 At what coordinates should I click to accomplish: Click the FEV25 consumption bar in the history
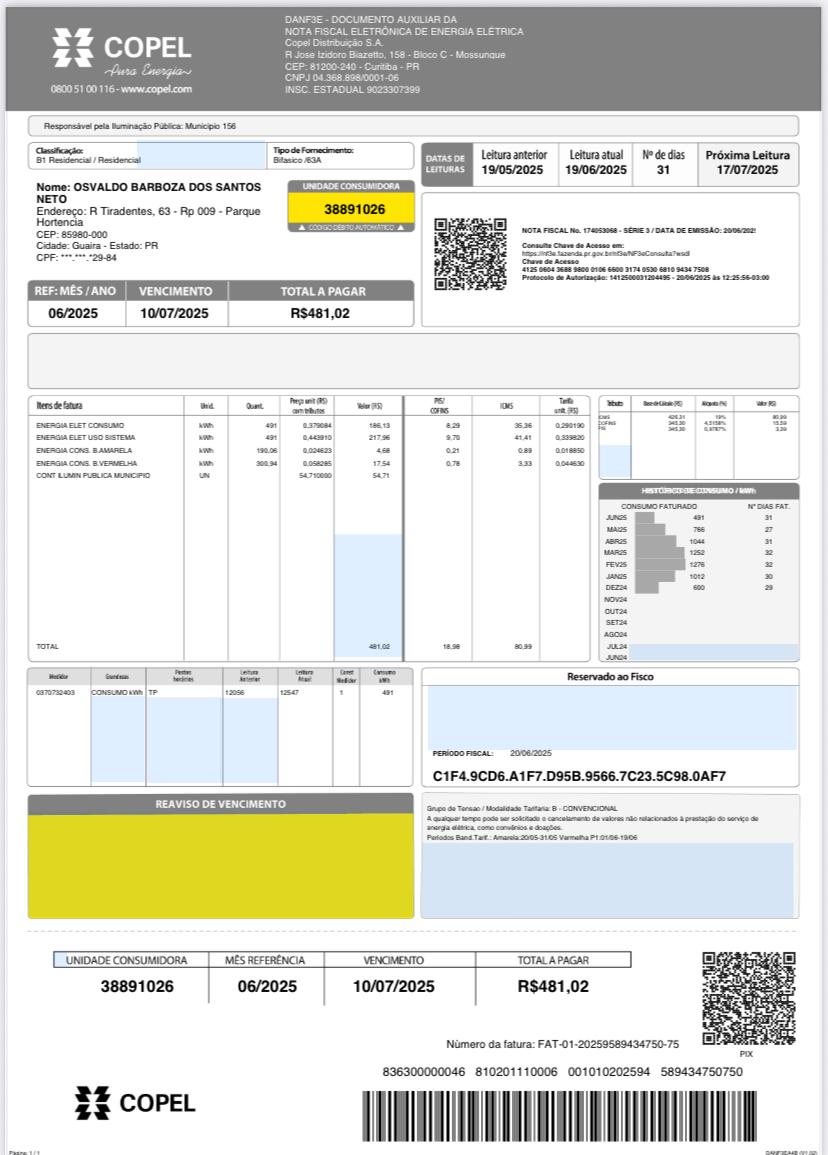[659, 564]
